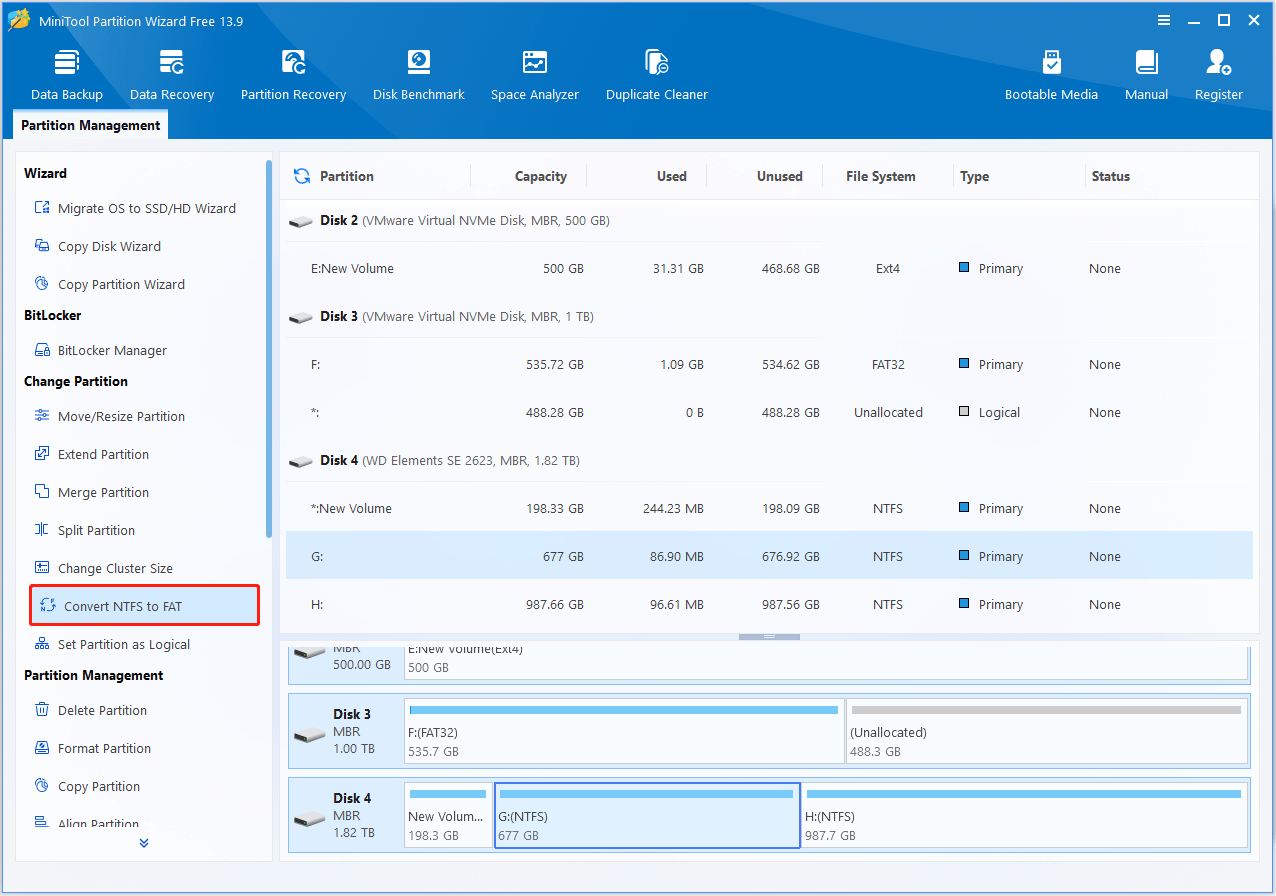
Task: Launch Data Recovery tool
Action: 172,75
